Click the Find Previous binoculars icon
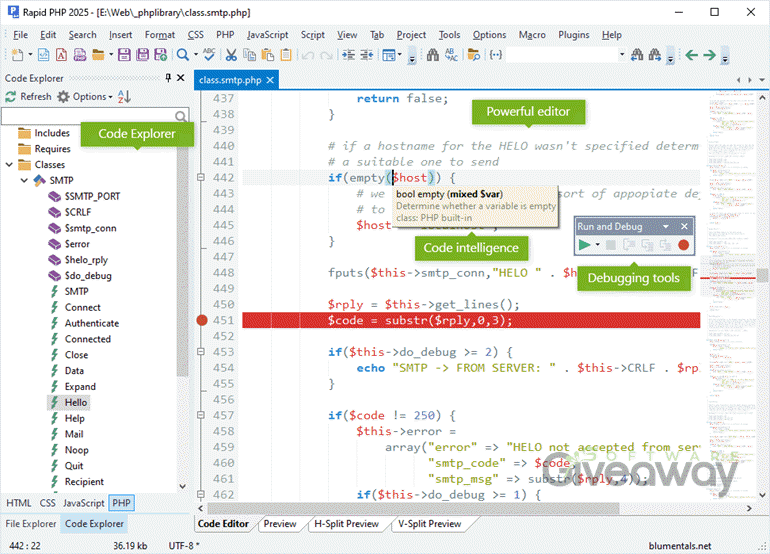The image size is (770, 554). click(637, 55)
